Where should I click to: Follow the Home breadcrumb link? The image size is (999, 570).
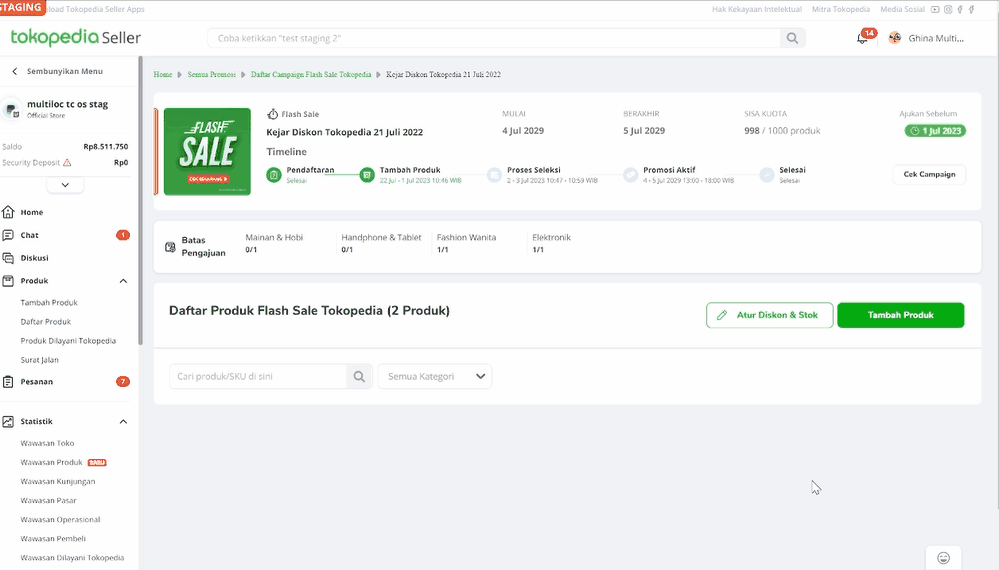click(x=162, y=75)
